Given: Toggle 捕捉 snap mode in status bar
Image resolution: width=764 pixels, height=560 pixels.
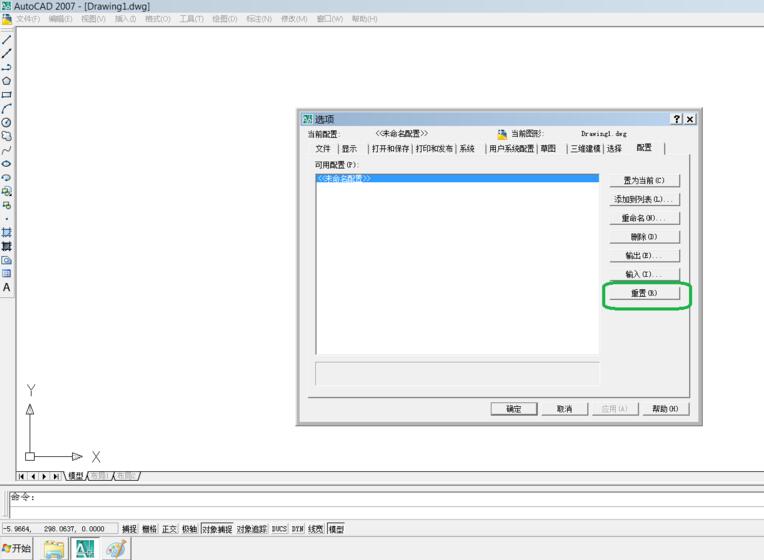Looking at the screenshot, I should point(129,529).
